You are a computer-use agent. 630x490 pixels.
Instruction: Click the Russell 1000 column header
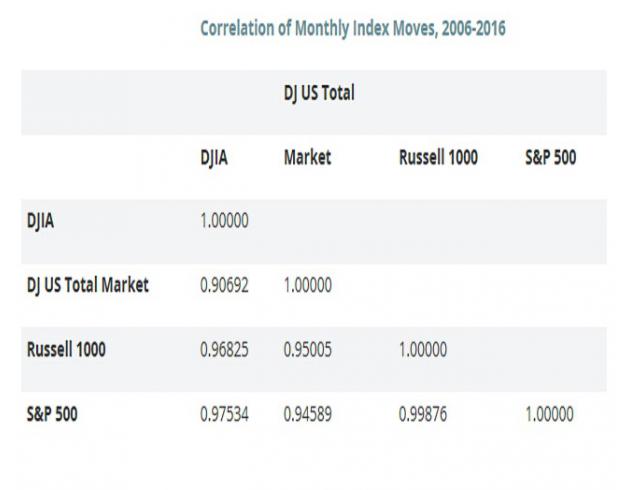coord(438,158)
